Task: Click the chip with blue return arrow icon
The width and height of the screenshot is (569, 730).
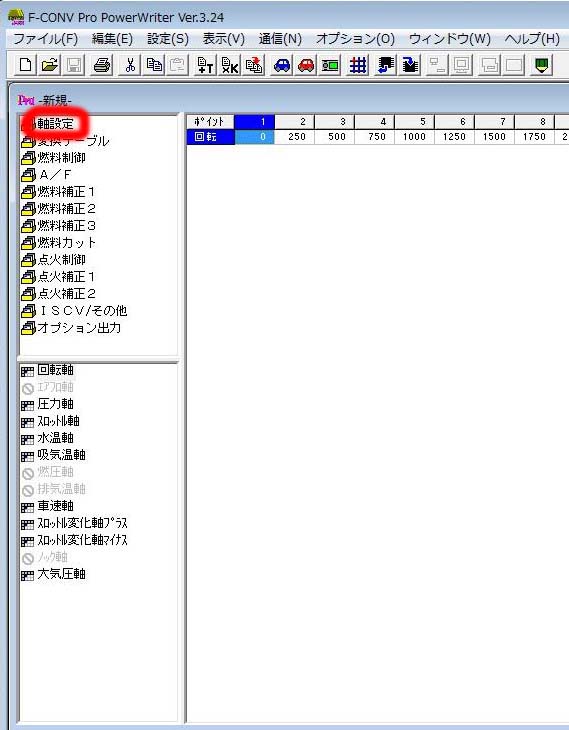Action: 386,65
